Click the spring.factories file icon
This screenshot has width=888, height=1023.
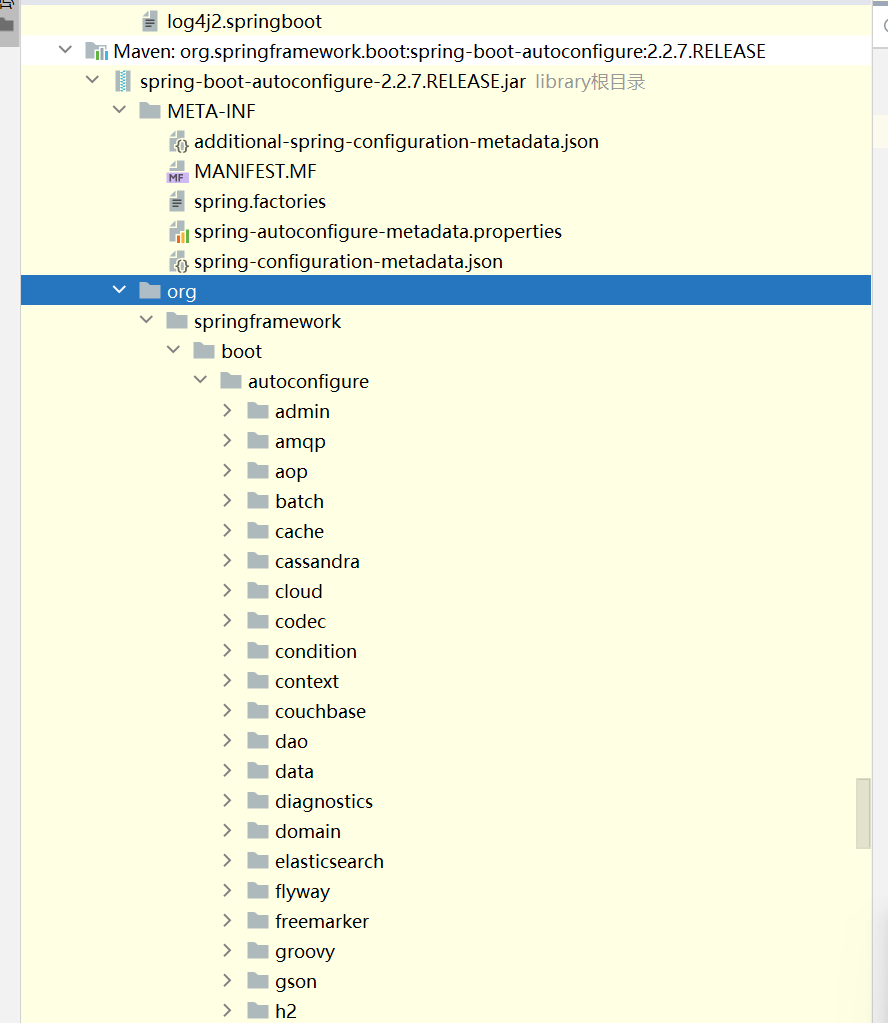(x=177, y=202)
